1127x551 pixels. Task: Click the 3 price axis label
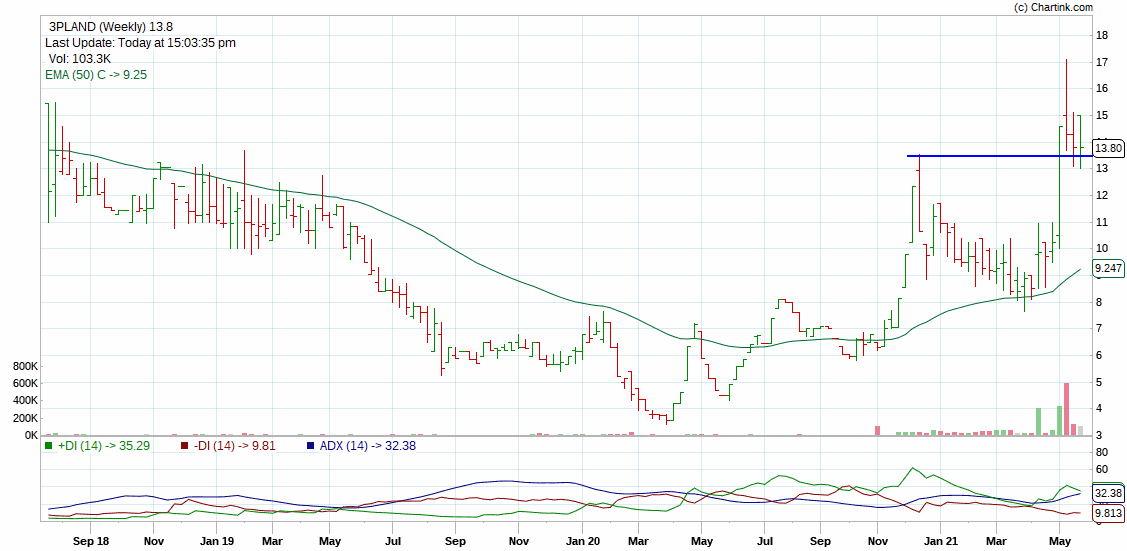click(1099, 435)
